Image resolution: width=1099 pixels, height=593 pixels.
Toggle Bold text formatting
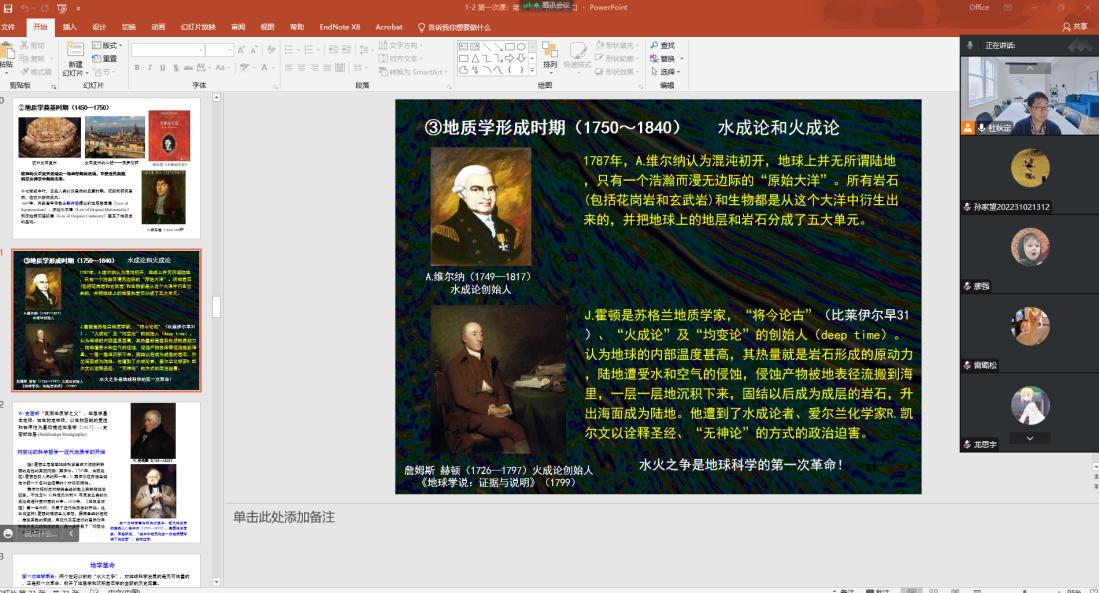pos(136,68)
